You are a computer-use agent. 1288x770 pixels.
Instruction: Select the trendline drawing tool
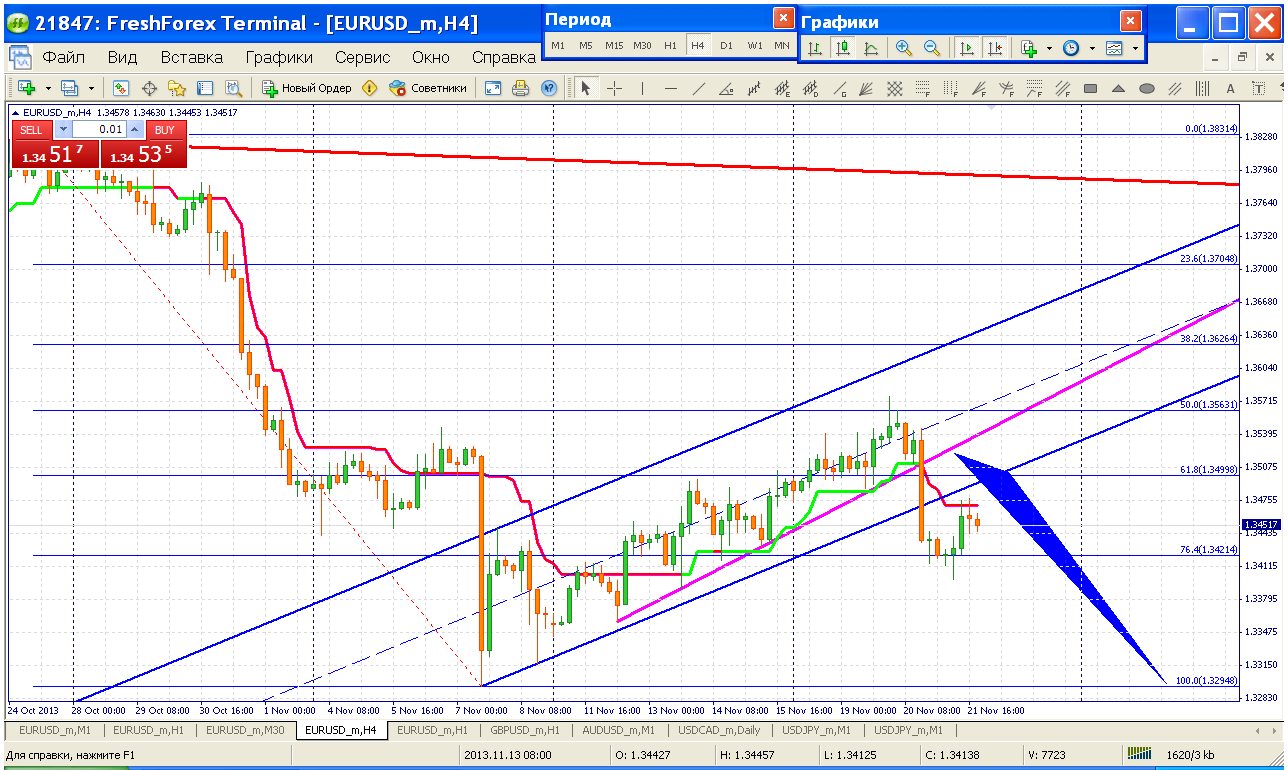coord(699,88)
